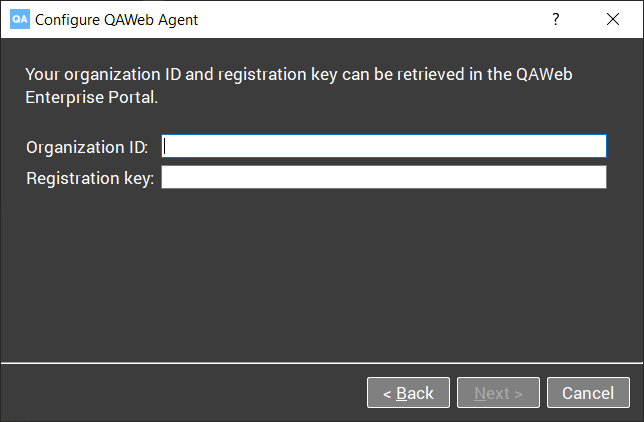Click the QA application icon in title bar
The image size is (644, 422).
pos(20,19)
